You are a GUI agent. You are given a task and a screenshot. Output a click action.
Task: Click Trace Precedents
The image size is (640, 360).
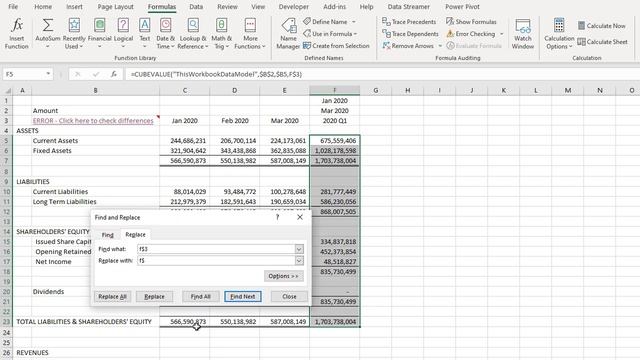[x=409, y=22]
